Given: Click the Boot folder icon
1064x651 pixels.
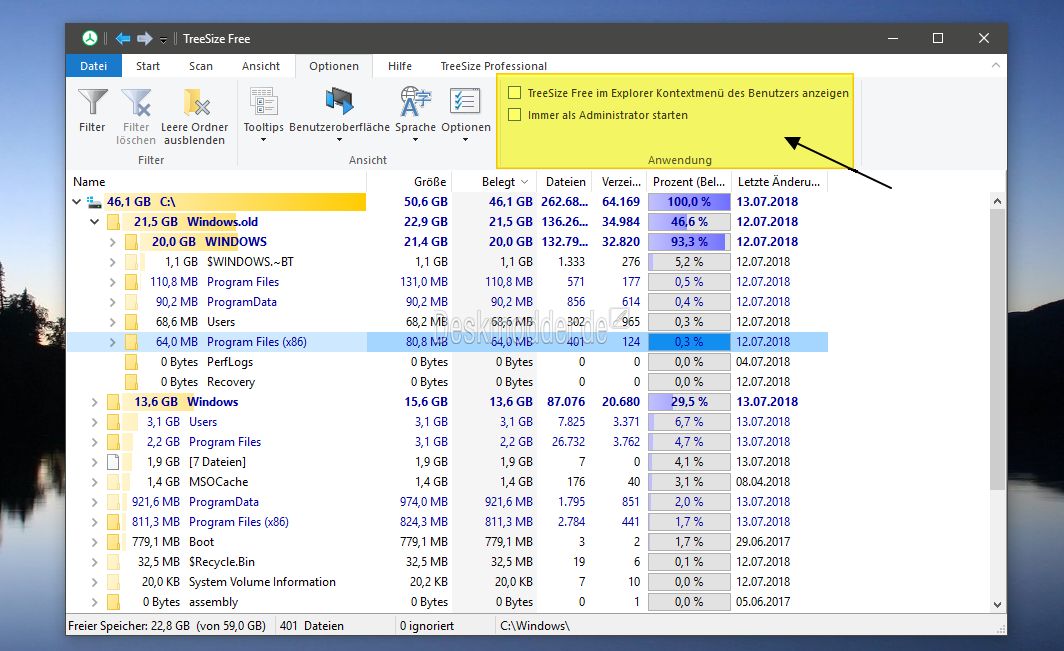Looking at the screenshot, I should (113, 542).
